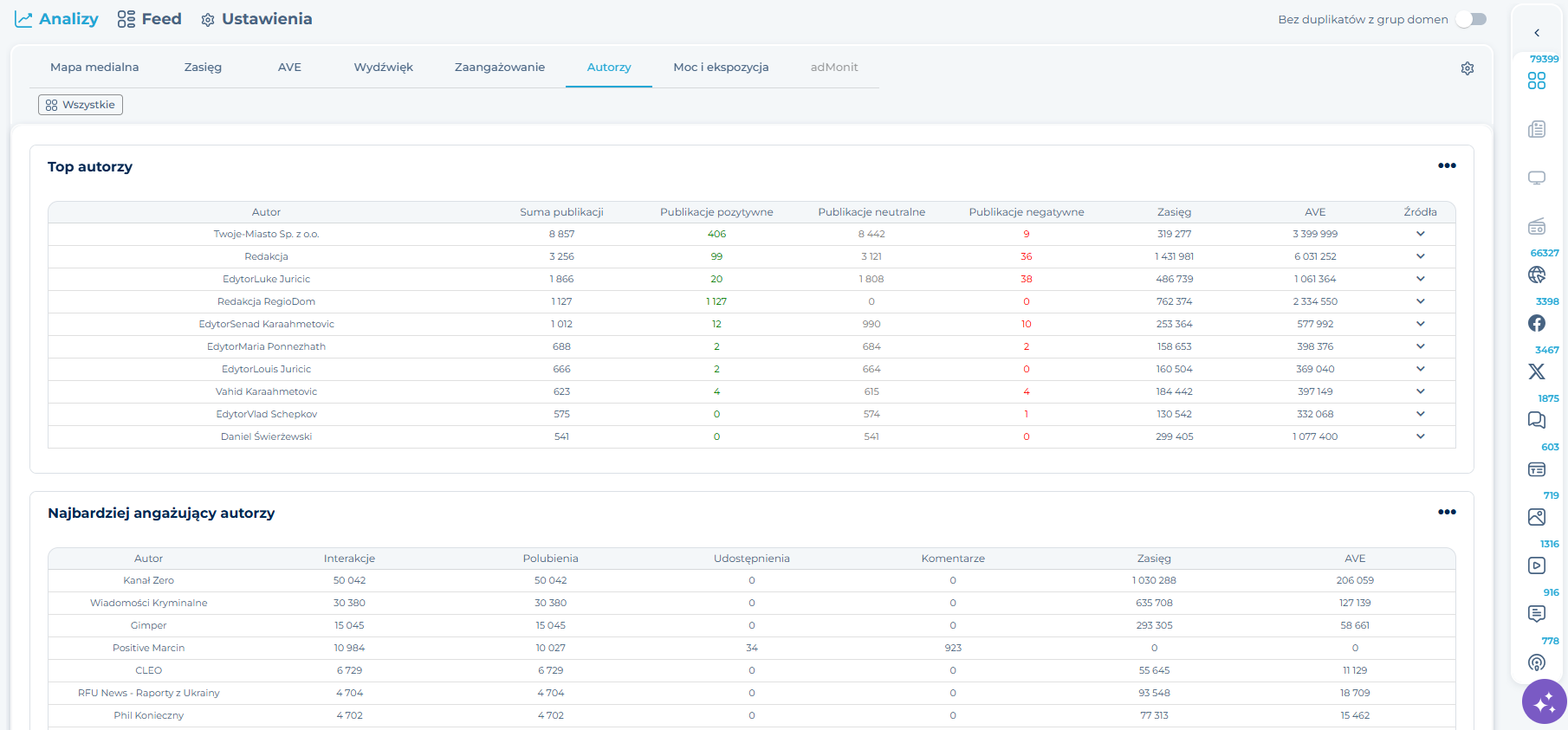Expand sources for EdytorVlad Schepkov

point(1421,414)
